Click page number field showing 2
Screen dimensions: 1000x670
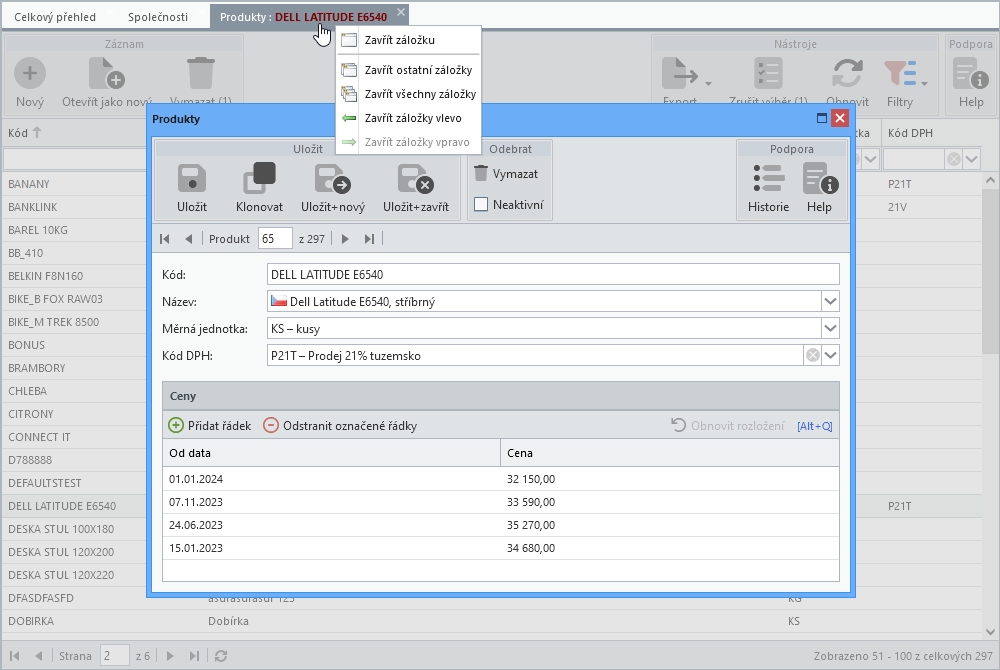point(114,656)
